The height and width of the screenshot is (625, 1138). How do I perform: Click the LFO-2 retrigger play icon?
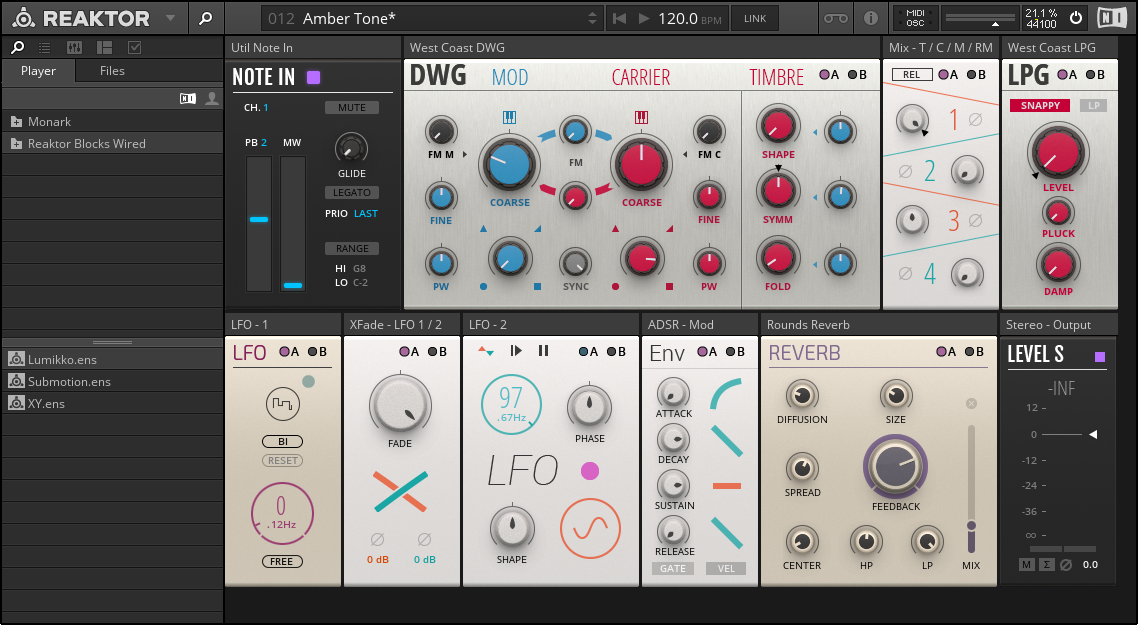point(516,351)
